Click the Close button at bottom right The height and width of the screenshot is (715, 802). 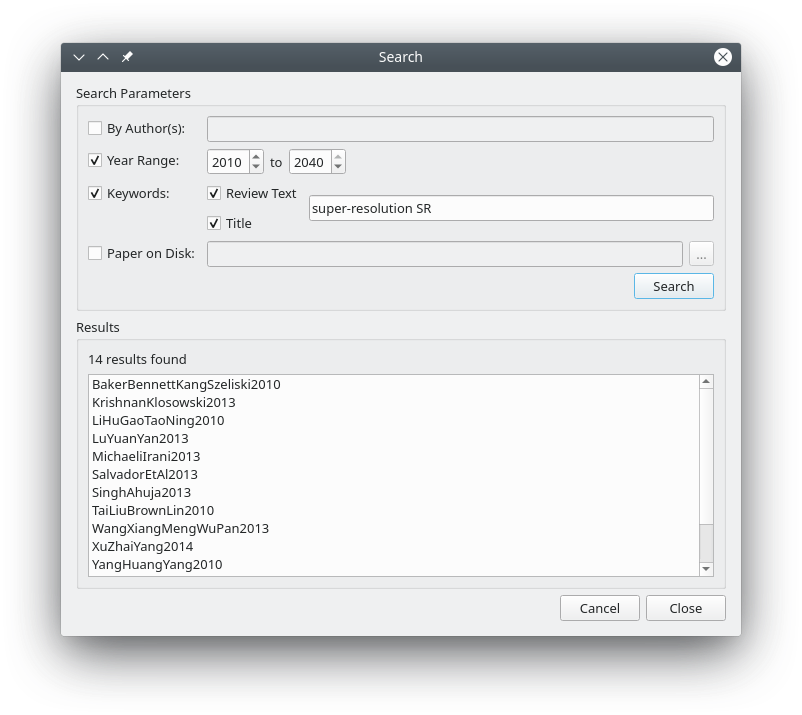click(685, 608)
